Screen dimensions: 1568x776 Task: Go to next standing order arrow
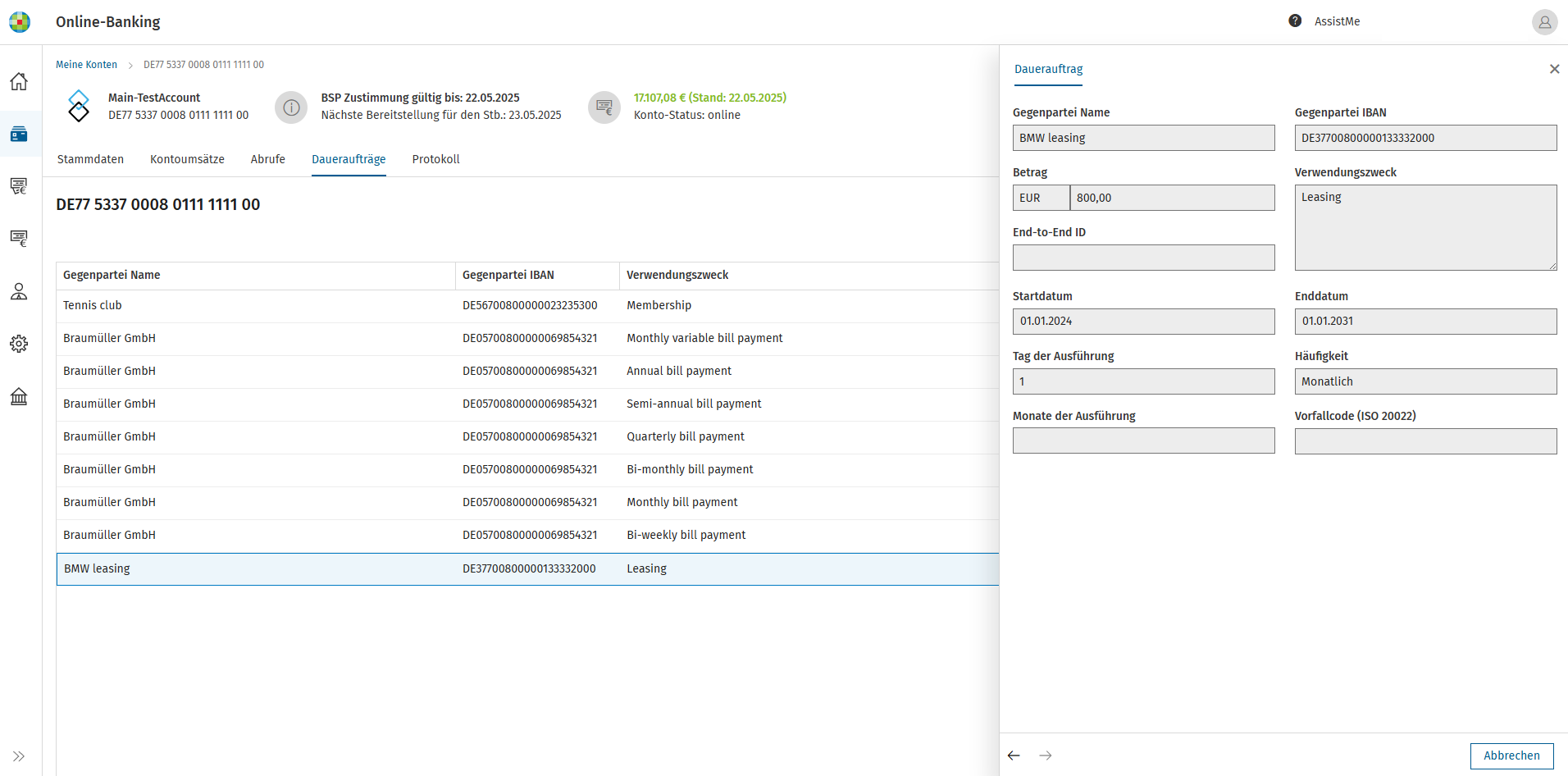tap(1046, 755)
